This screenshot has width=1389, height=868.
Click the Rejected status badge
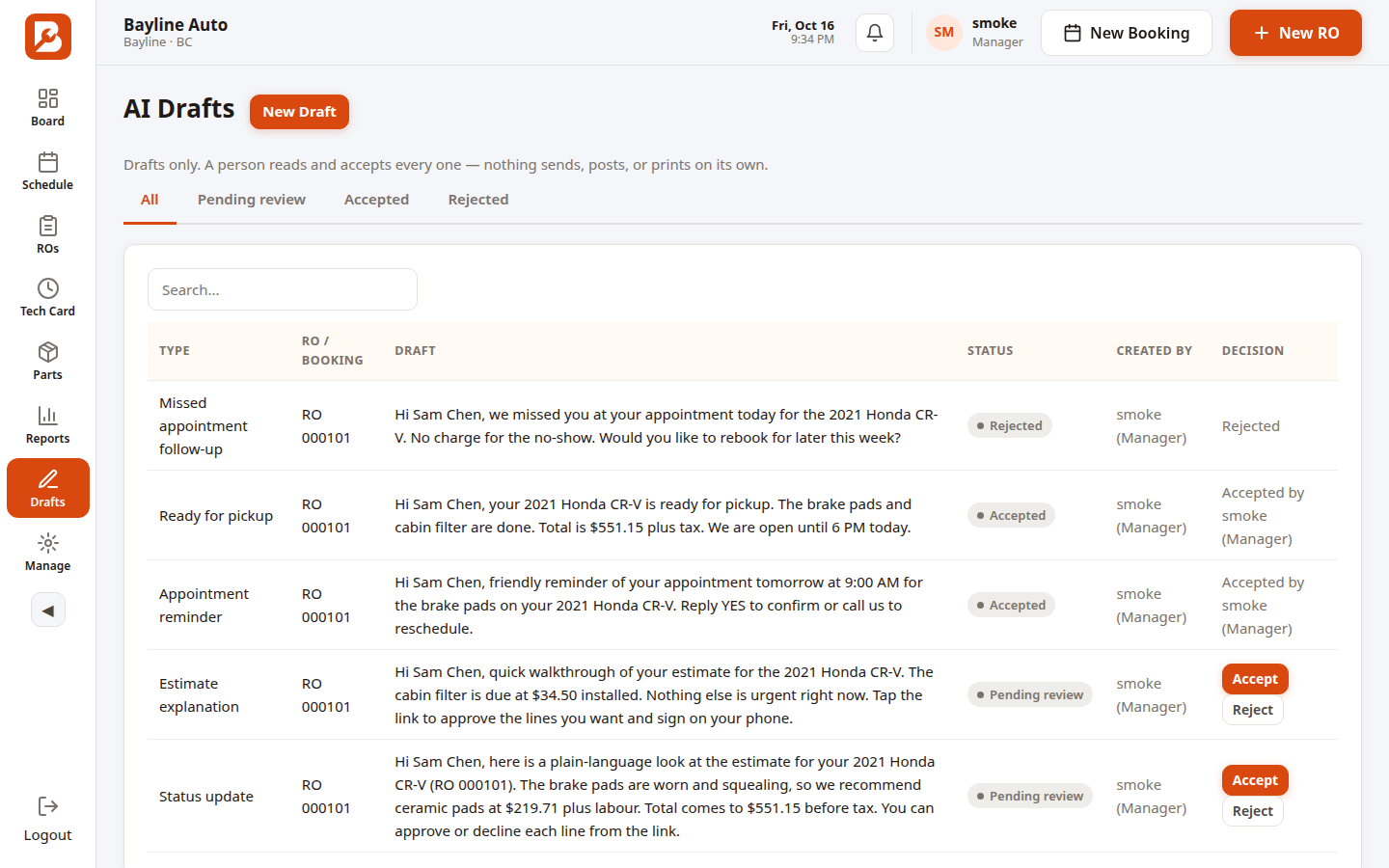pos(1010,425)
